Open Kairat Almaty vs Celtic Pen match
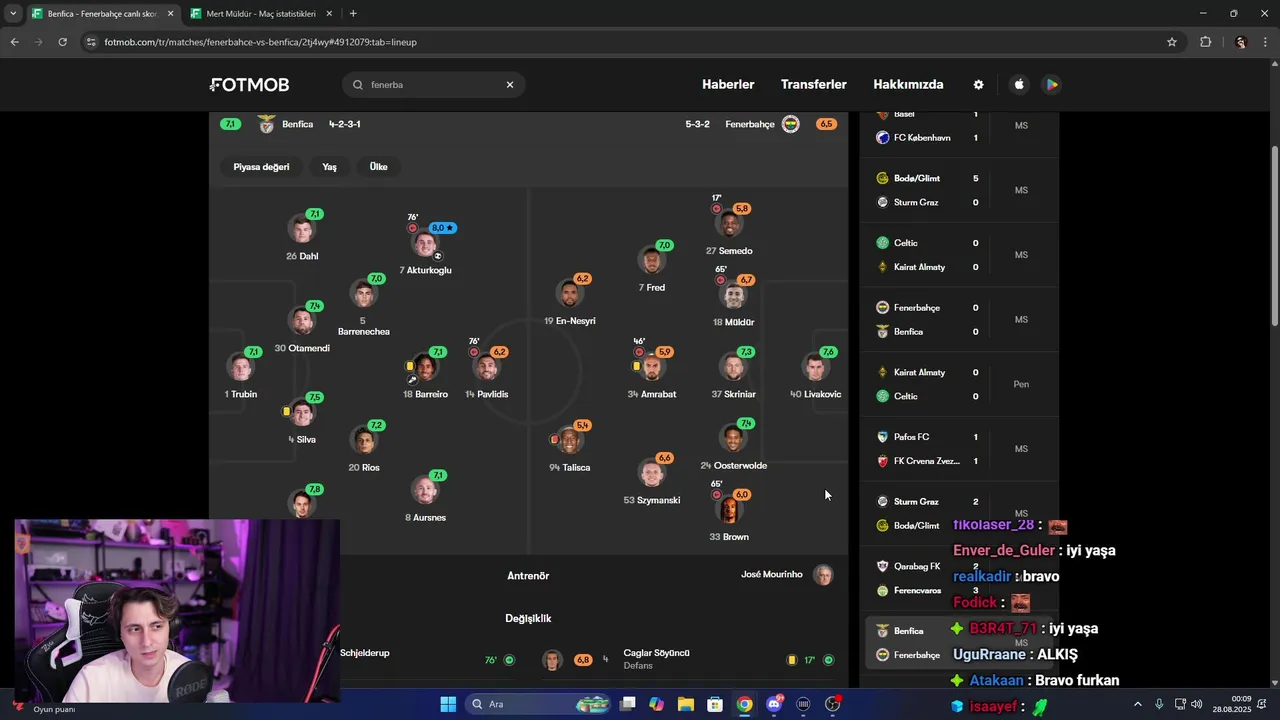 [x=960, y=384]
